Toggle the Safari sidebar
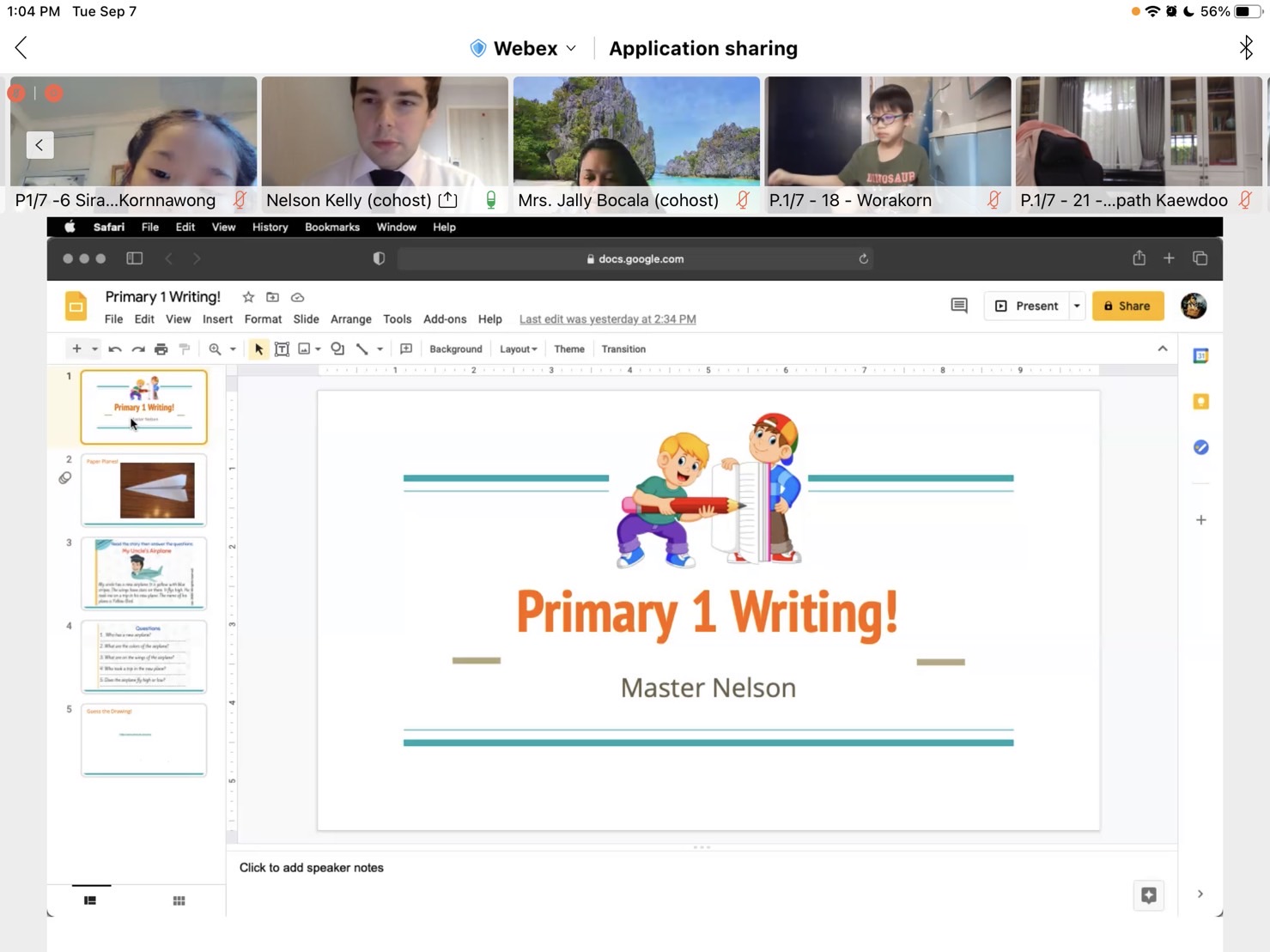Image resolution: width=1270 pixels, height=952 pixels. (x=135, y=258)
